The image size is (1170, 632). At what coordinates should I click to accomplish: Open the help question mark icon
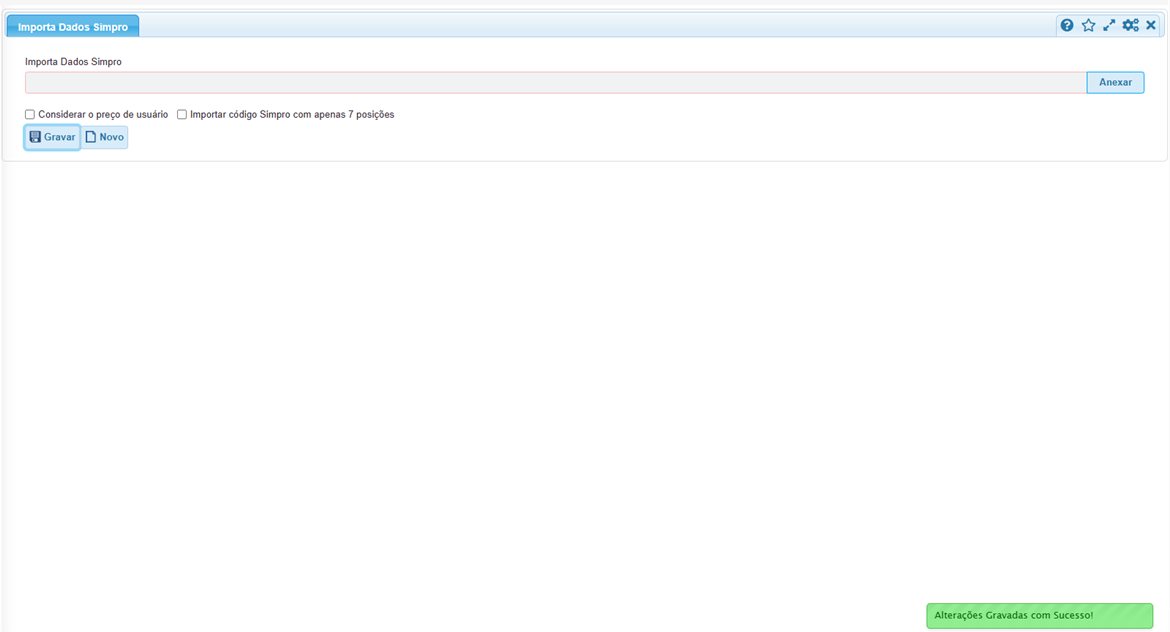(x=1067, y=26)
